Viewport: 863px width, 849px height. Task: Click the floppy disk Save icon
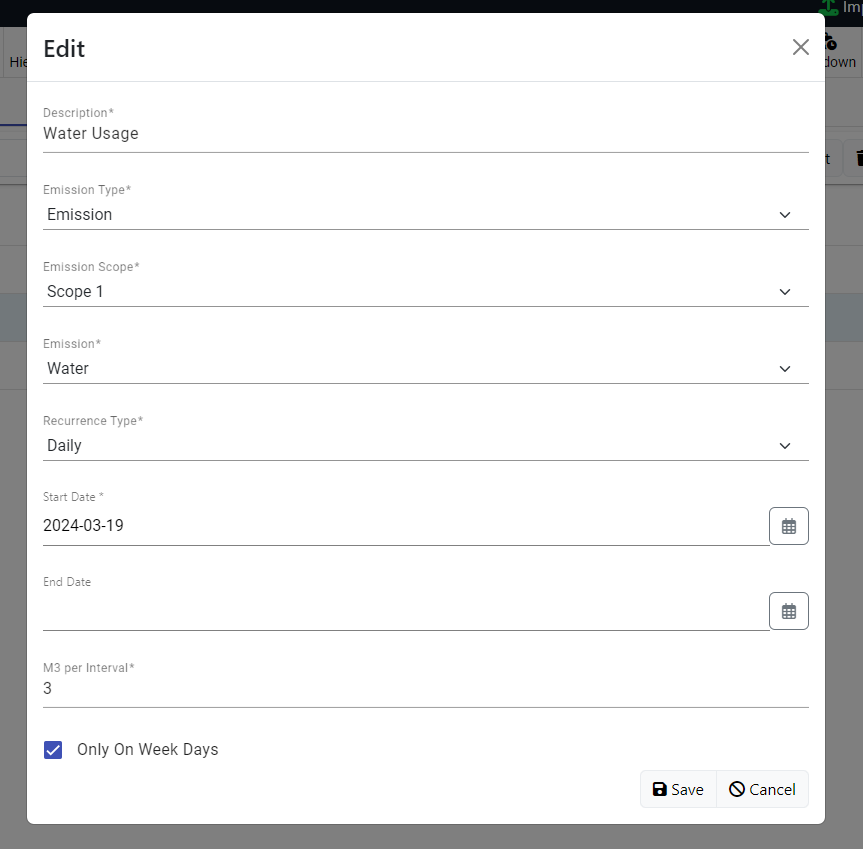coord(659,789)
